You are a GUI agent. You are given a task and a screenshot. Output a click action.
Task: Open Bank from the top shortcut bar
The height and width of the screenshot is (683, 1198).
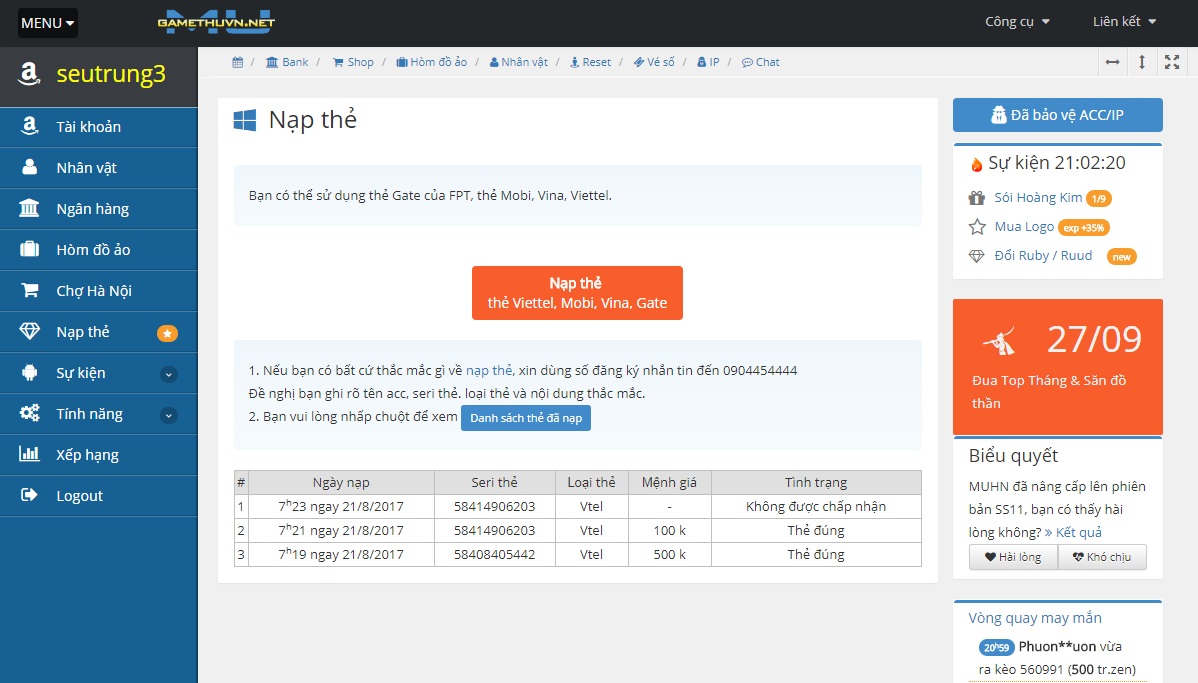tap(287, 62)
